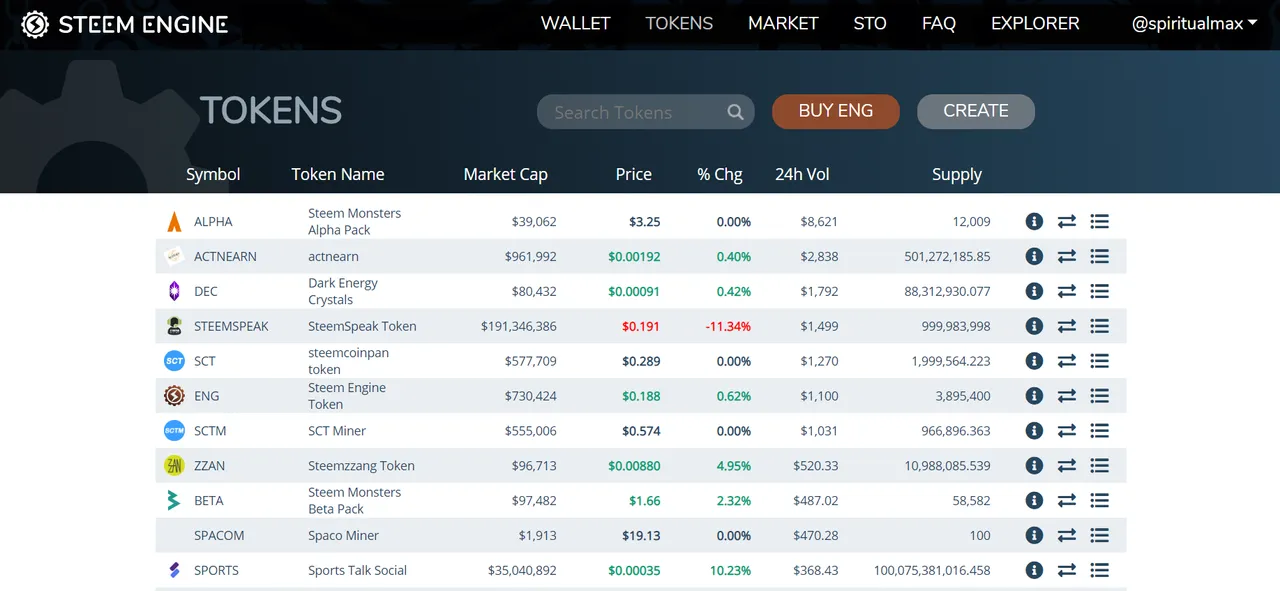Click the STEEMSPEAK symbol text

[x=231, y=326]
